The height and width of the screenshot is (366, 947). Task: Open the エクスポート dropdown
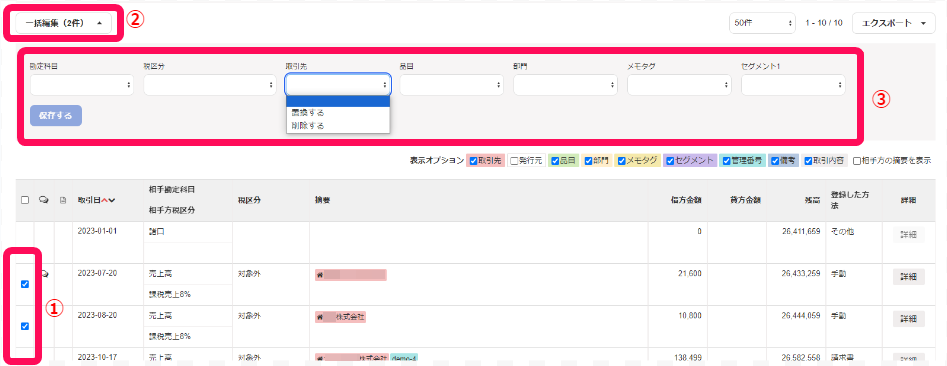(x=893, y=23)
